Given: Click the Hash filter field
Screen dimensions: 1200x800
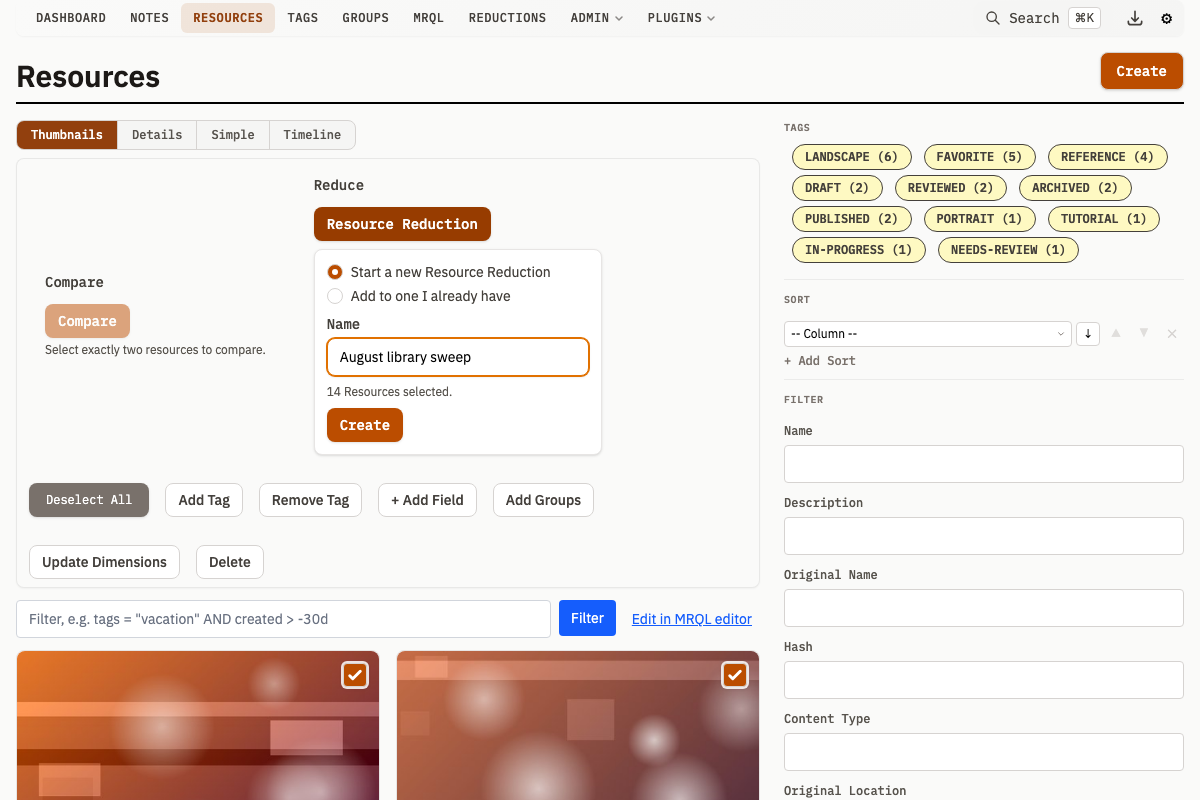Looking at the screenshot, I should click(x=983, y=680).
